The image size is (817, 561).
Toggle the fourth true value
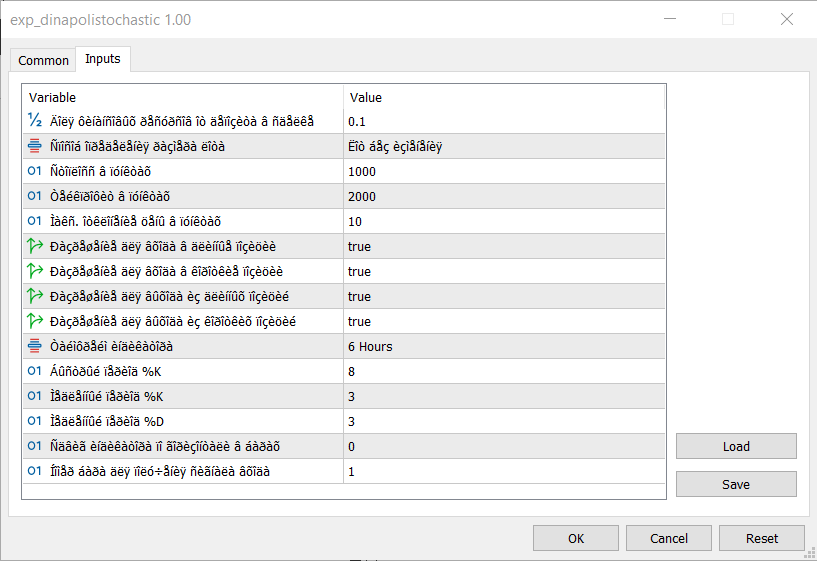504,321
